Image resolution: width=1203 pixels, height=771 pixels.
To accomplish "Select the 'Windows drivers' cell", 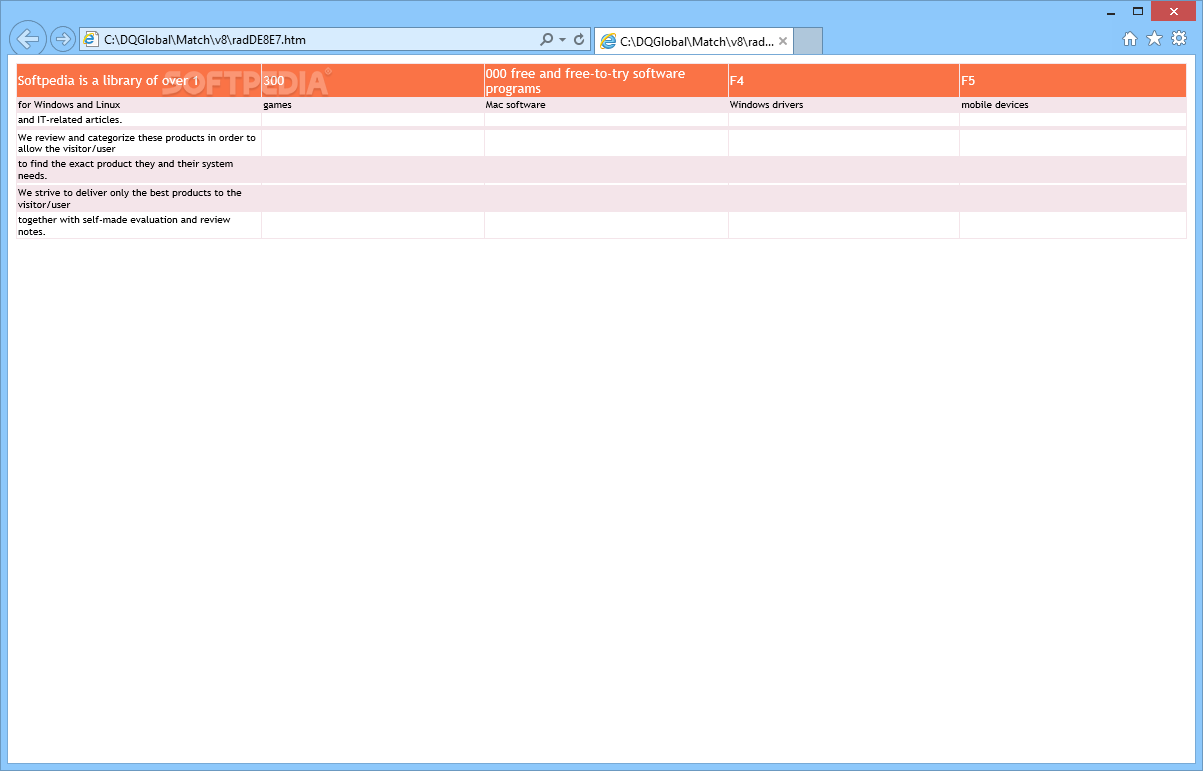I will tap(844, 105).
